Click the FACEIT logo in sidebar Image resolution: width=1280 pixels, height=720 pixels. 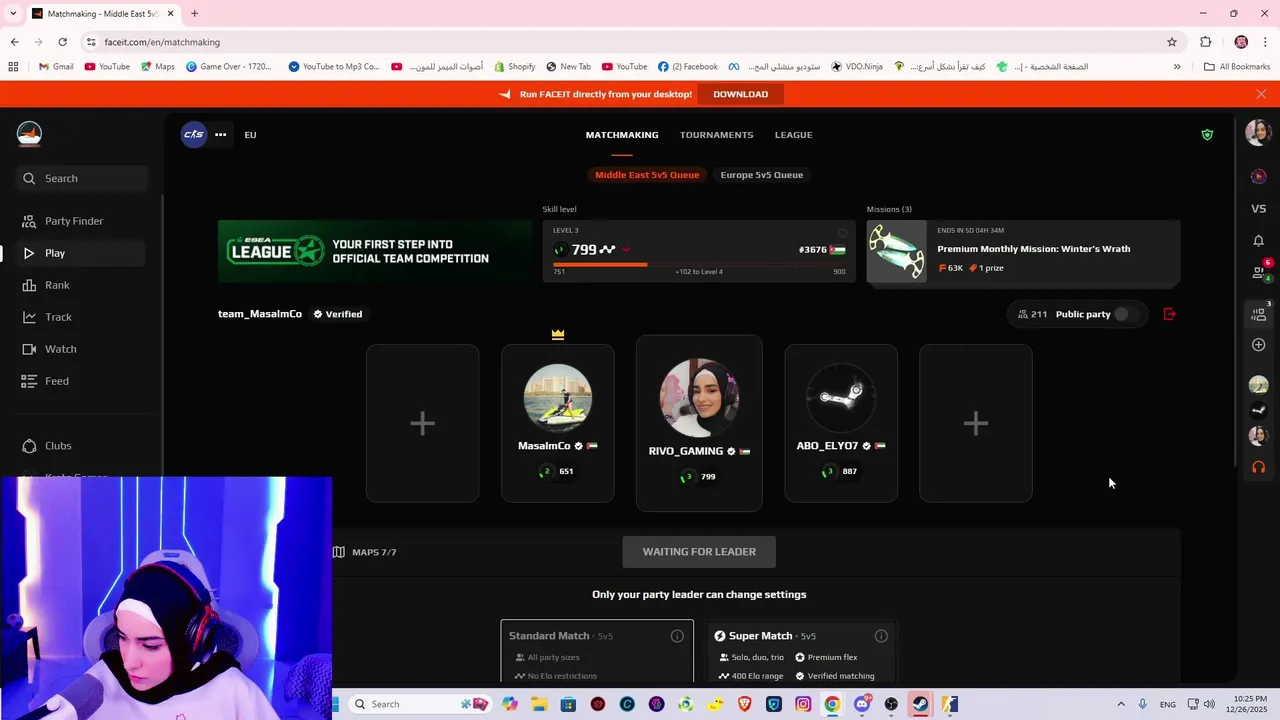[29, 134]
